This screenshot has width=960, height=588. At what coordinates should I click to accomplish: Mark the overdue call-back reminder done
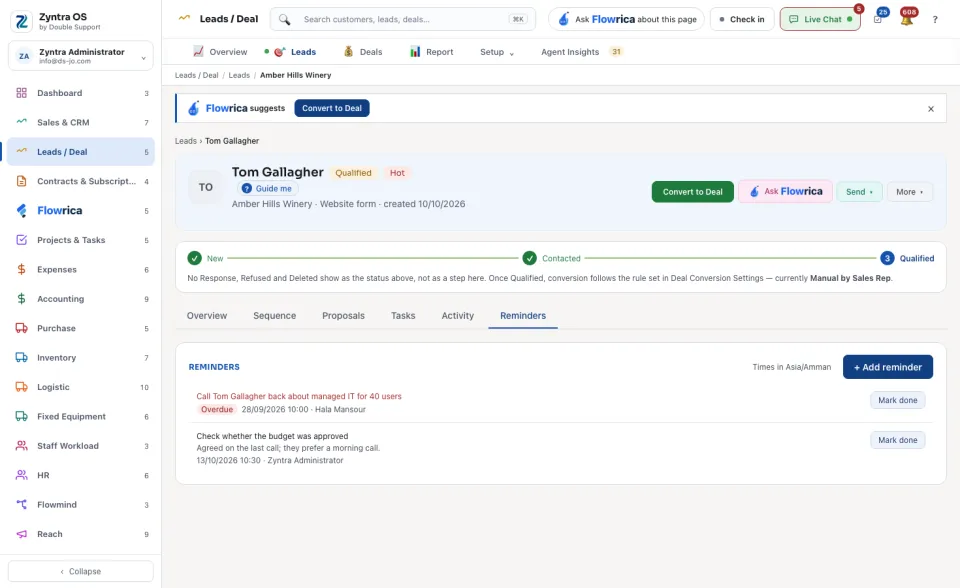point(898,400)
